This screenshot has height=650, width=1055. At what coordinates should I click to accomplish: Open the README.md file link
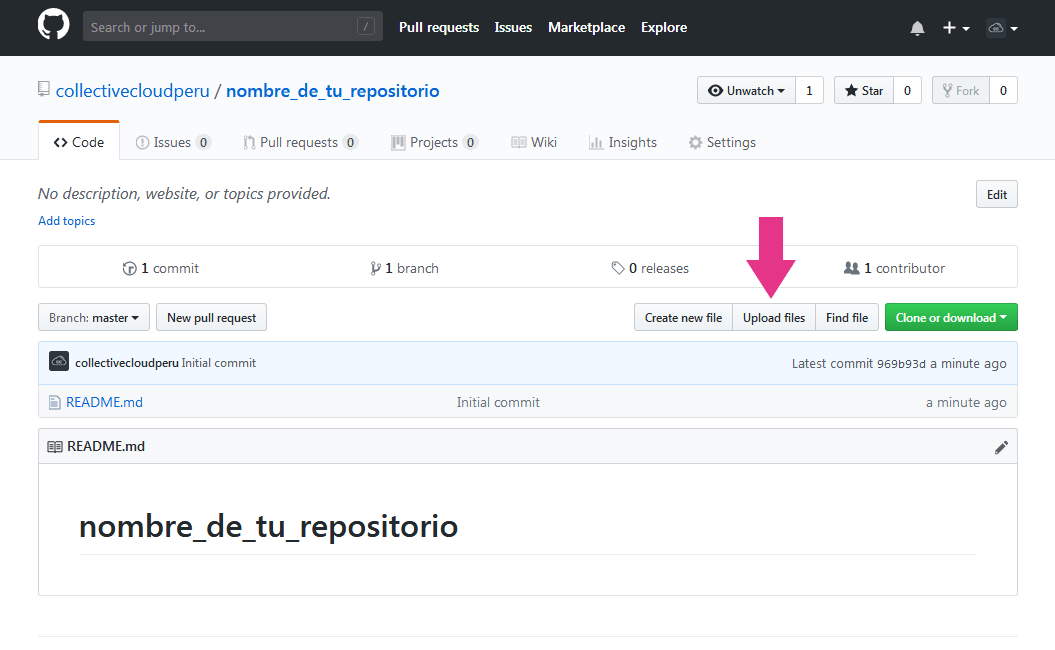(104, 402)
